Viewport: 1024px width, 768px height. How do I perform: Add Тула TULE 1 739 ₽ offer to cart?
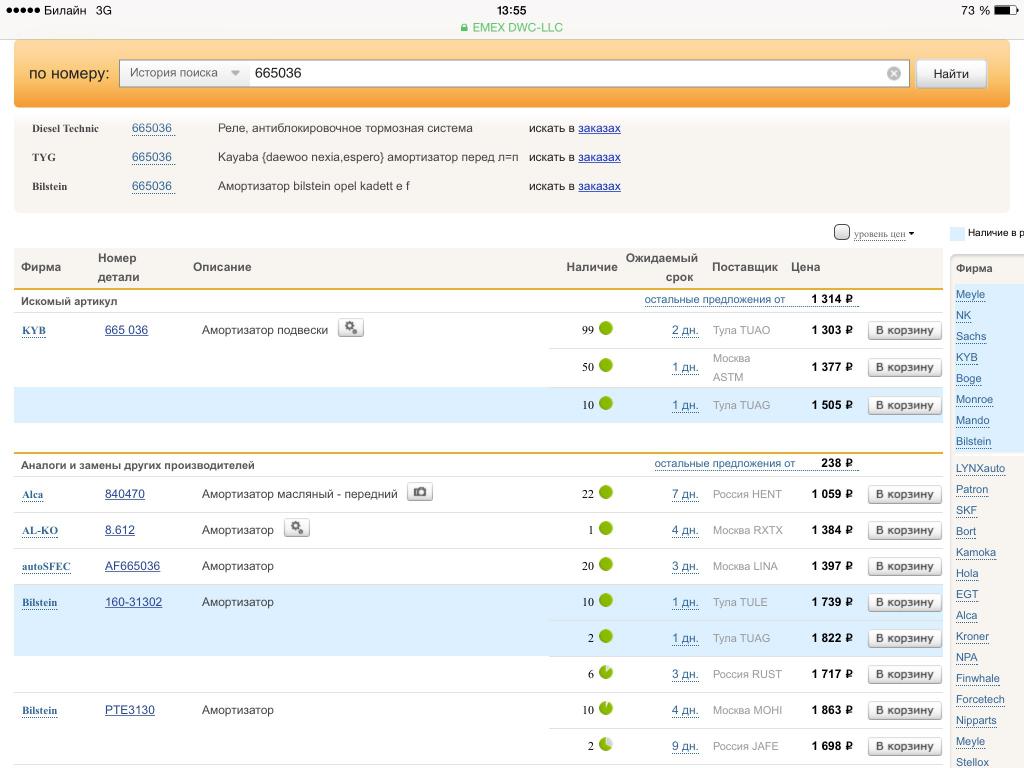pos(904,602)
